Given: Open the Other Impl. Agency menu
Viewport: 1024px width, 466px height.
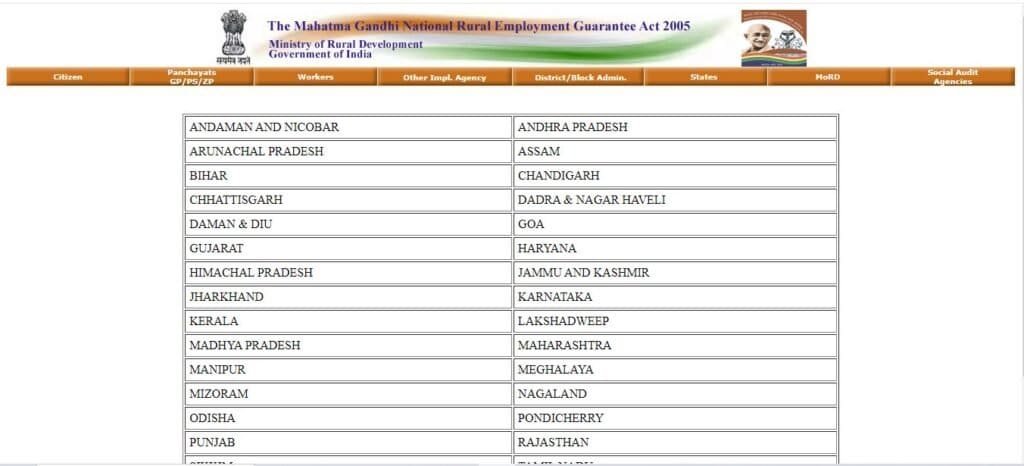Looking at the screenshot, I should pyautogui.click(x=445, y=77).
